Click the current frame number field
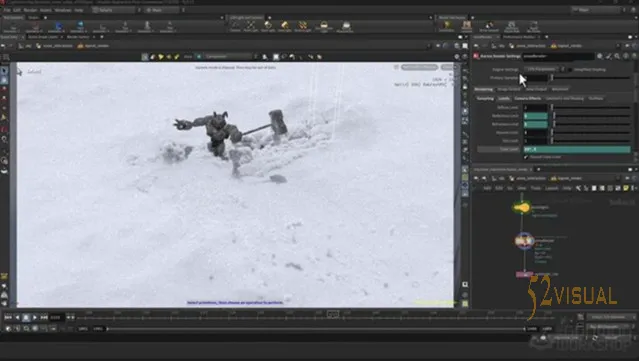639x361 pixels. 56,317
